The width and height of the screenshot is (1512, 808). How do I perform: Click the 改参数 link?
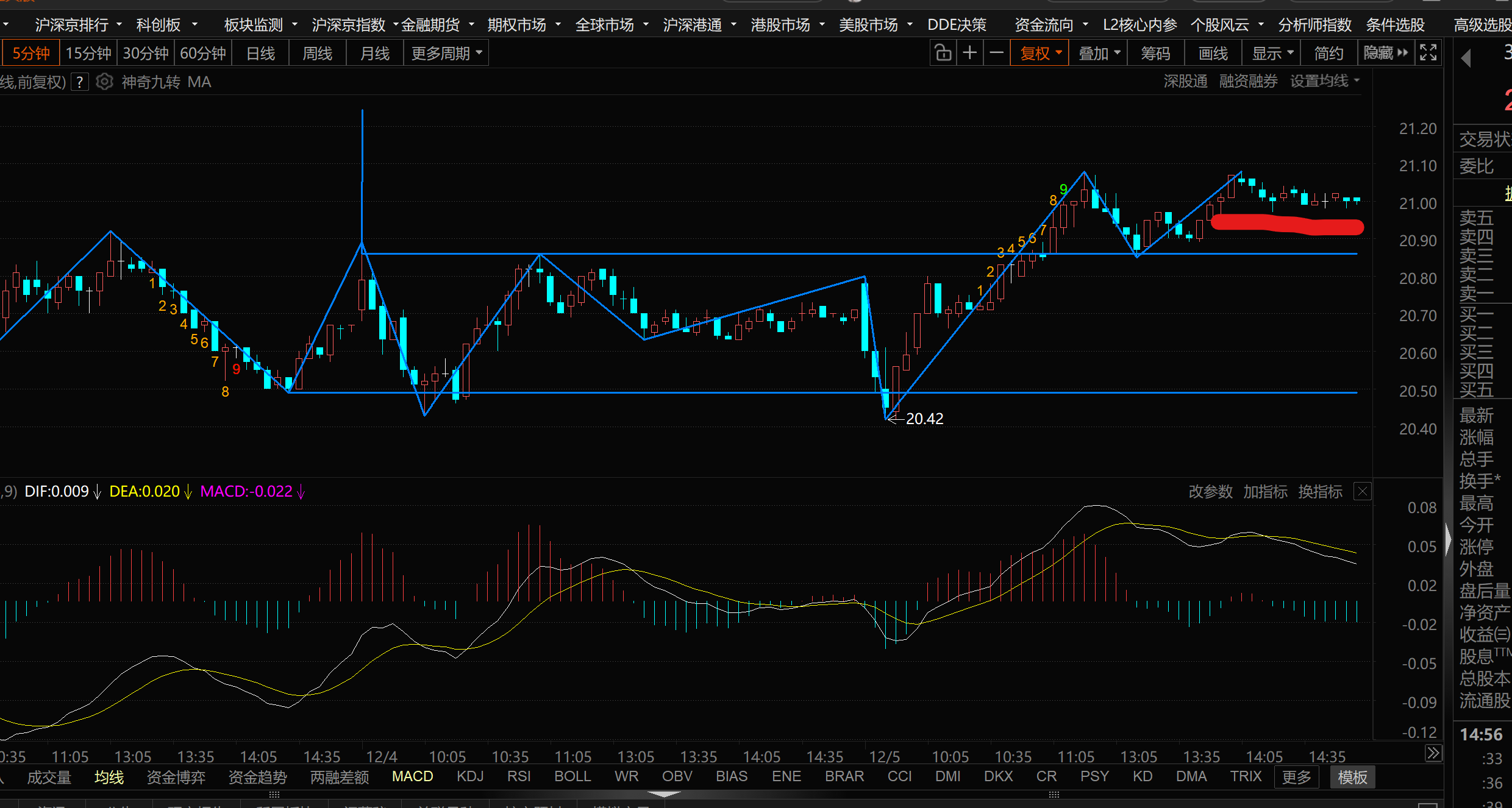pos(1210,491)
